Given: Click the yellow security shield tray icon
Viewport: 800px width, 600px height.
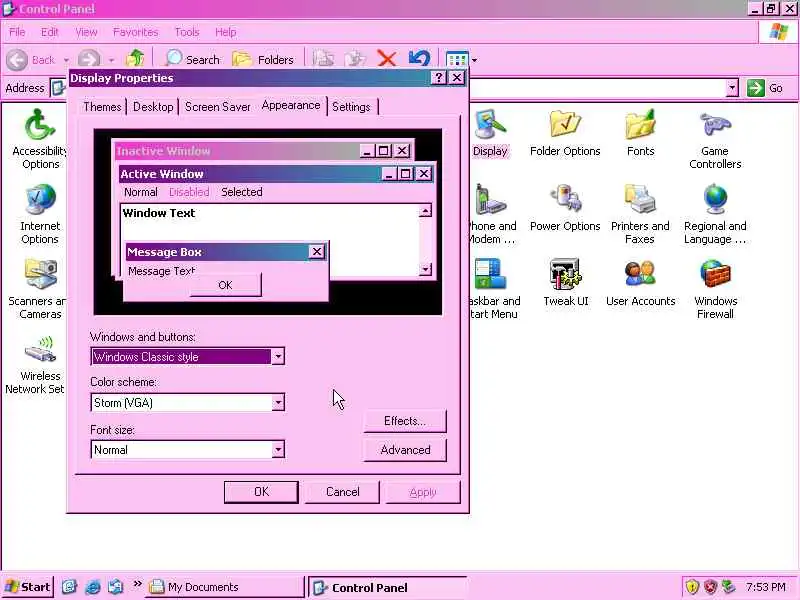Looking at the screenshot, I should [692, 587].
